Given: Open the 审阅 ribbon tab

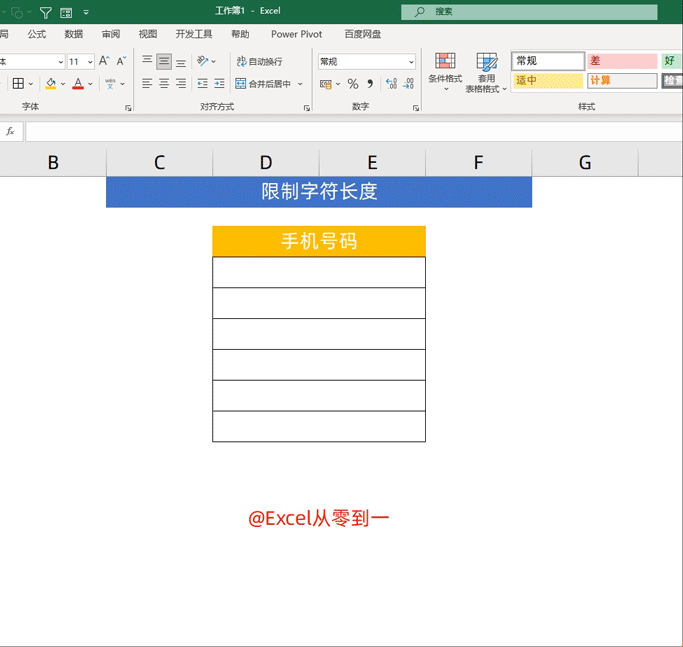Looking at the screenshot, I should [x=111, y=34].
